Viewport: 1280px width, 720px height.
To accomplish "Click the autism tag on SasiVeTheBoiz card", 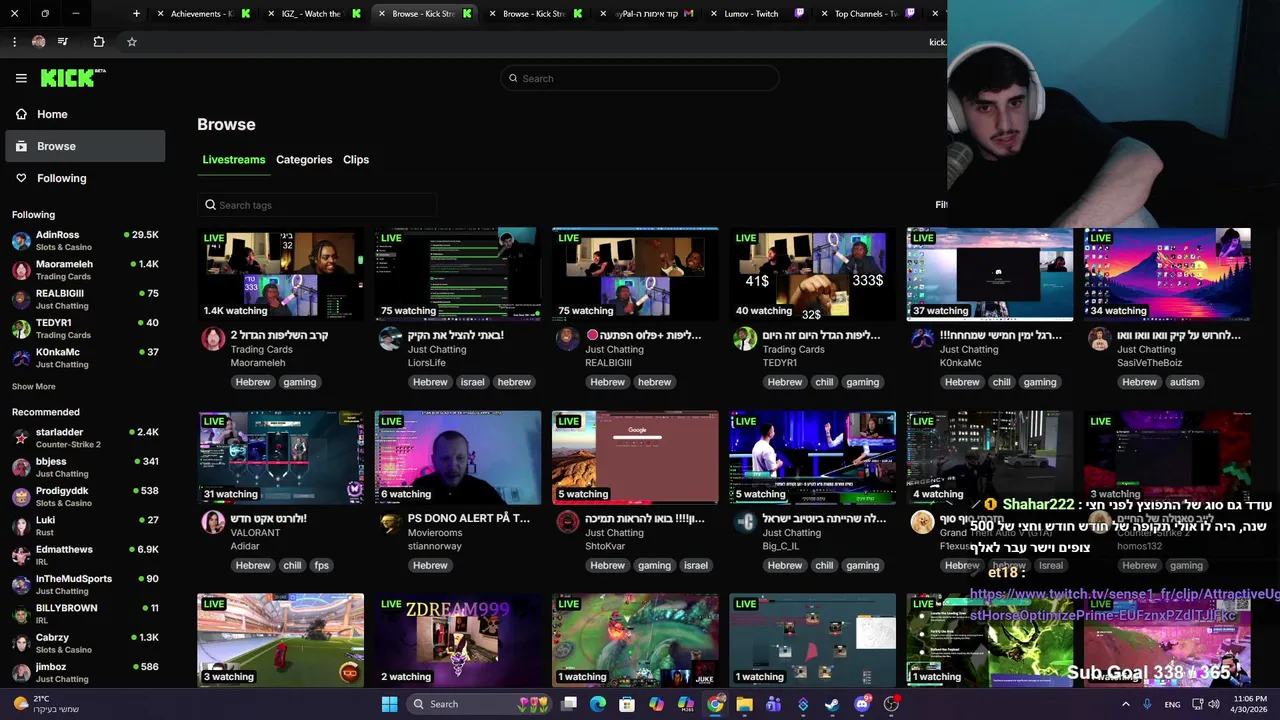I will [x=1184, y=382].
